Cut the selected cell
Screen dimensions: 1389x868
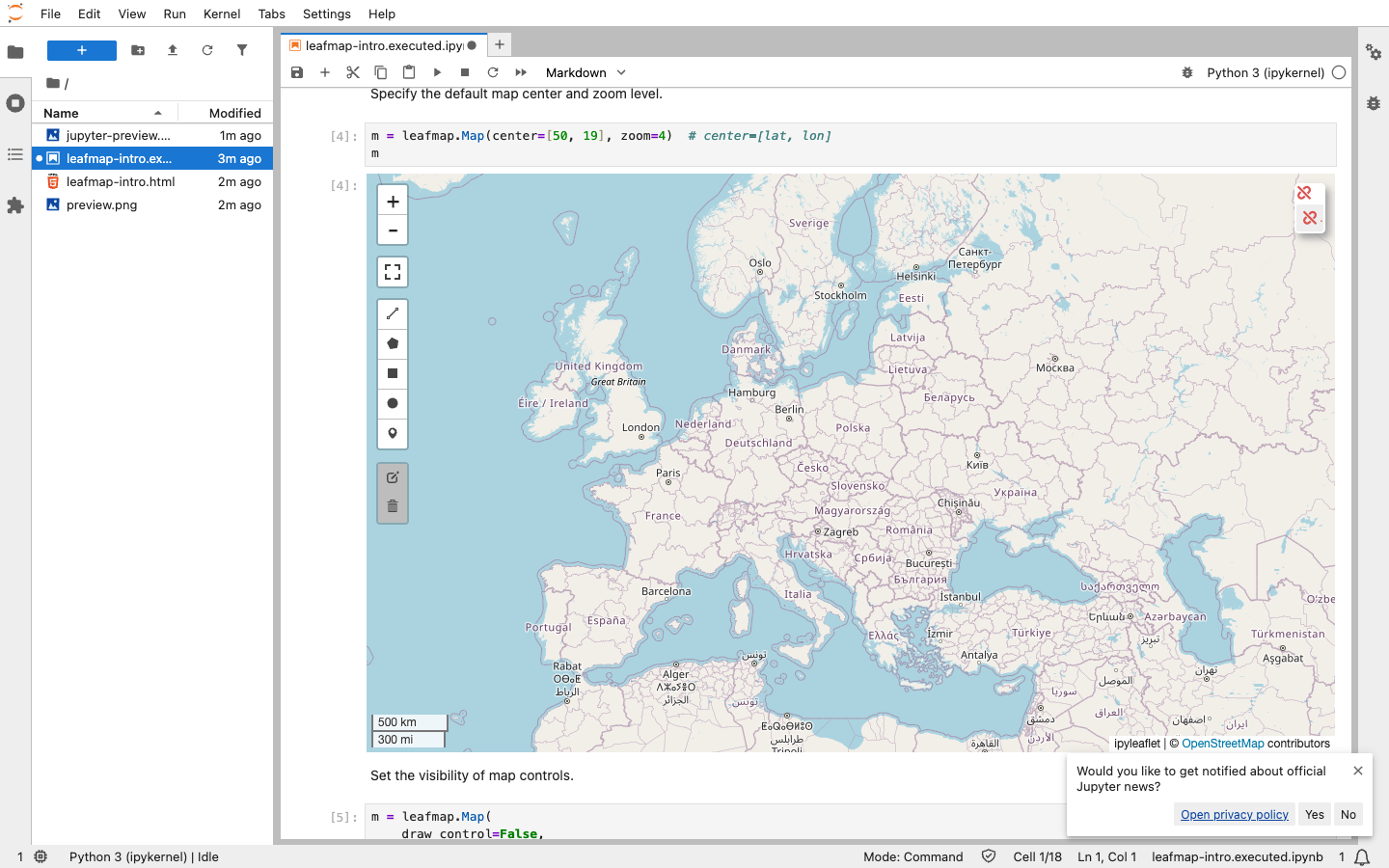click(x=353, y=72)
